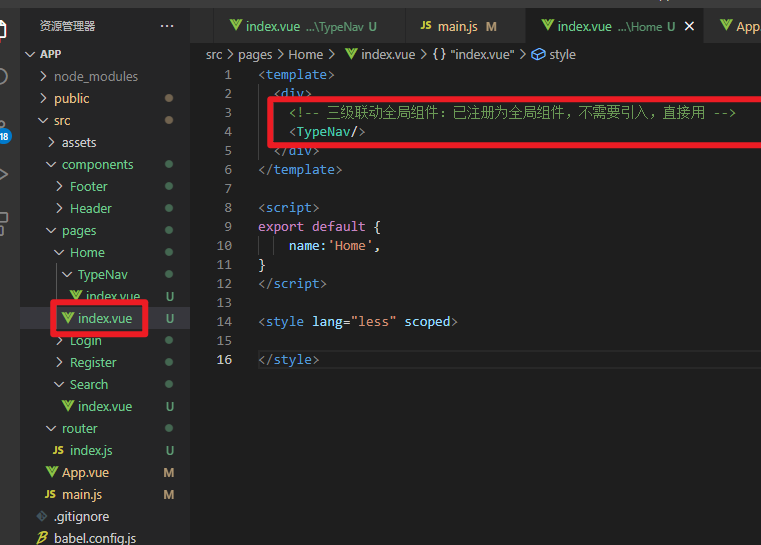The image size is (761, 545).
Task: Open main.js in the explorer tree
Action: (82, 495)
